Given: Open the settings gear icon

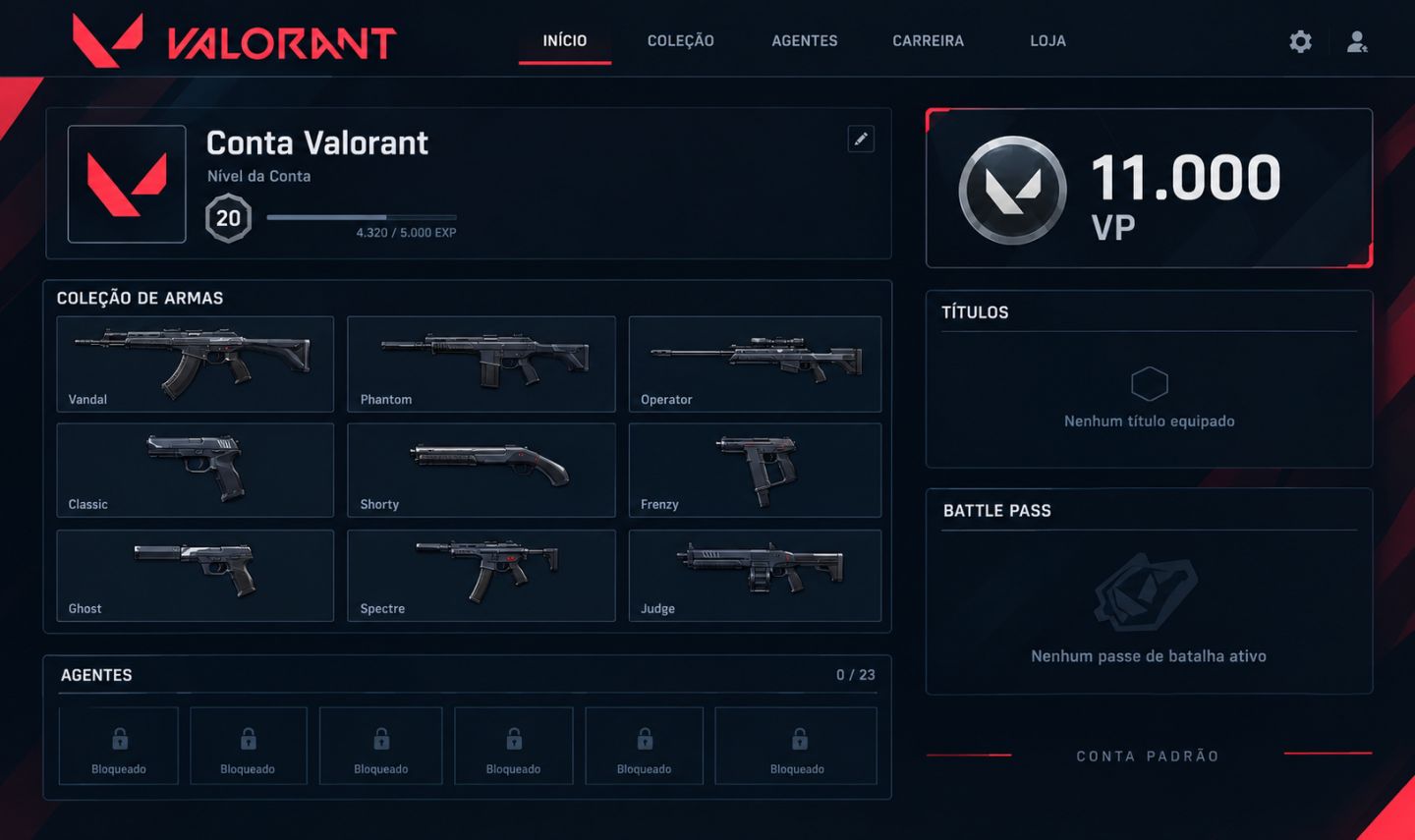Looking at the screenshot, I should pyautogui.click(x=1300, y=41).
